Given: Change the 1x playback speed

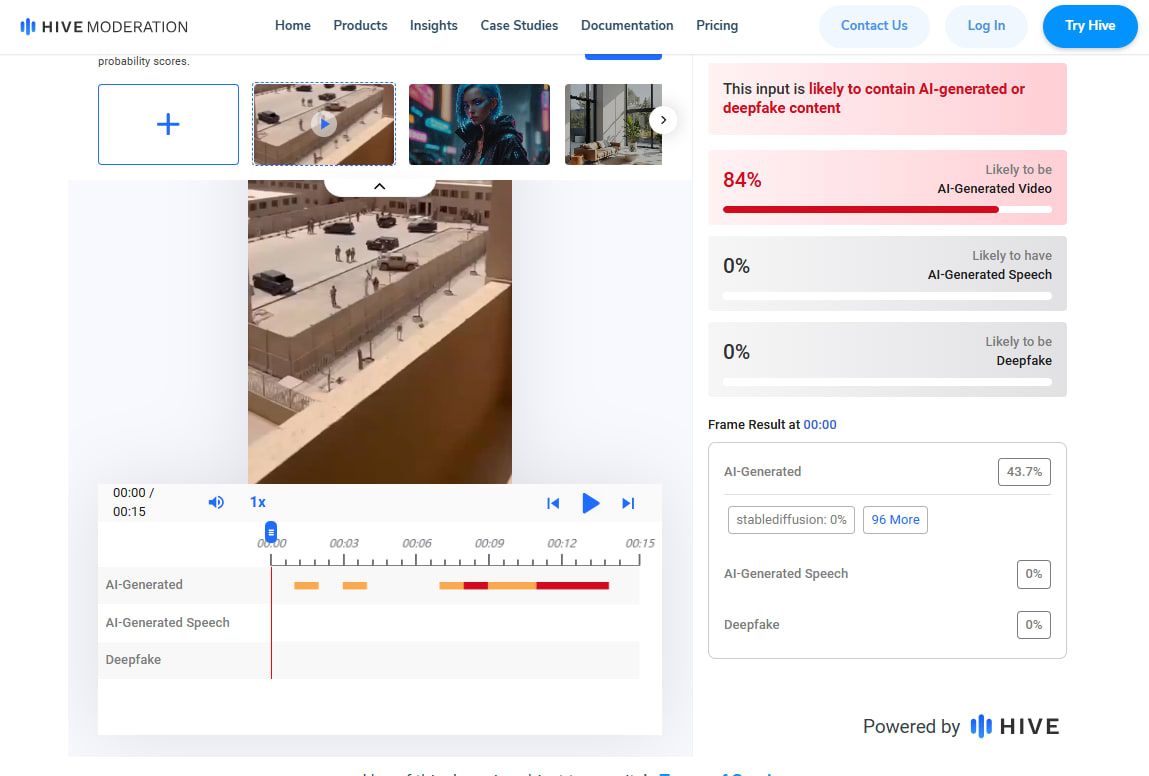Looking at the screenshot, I should click(x=258, y=502).
